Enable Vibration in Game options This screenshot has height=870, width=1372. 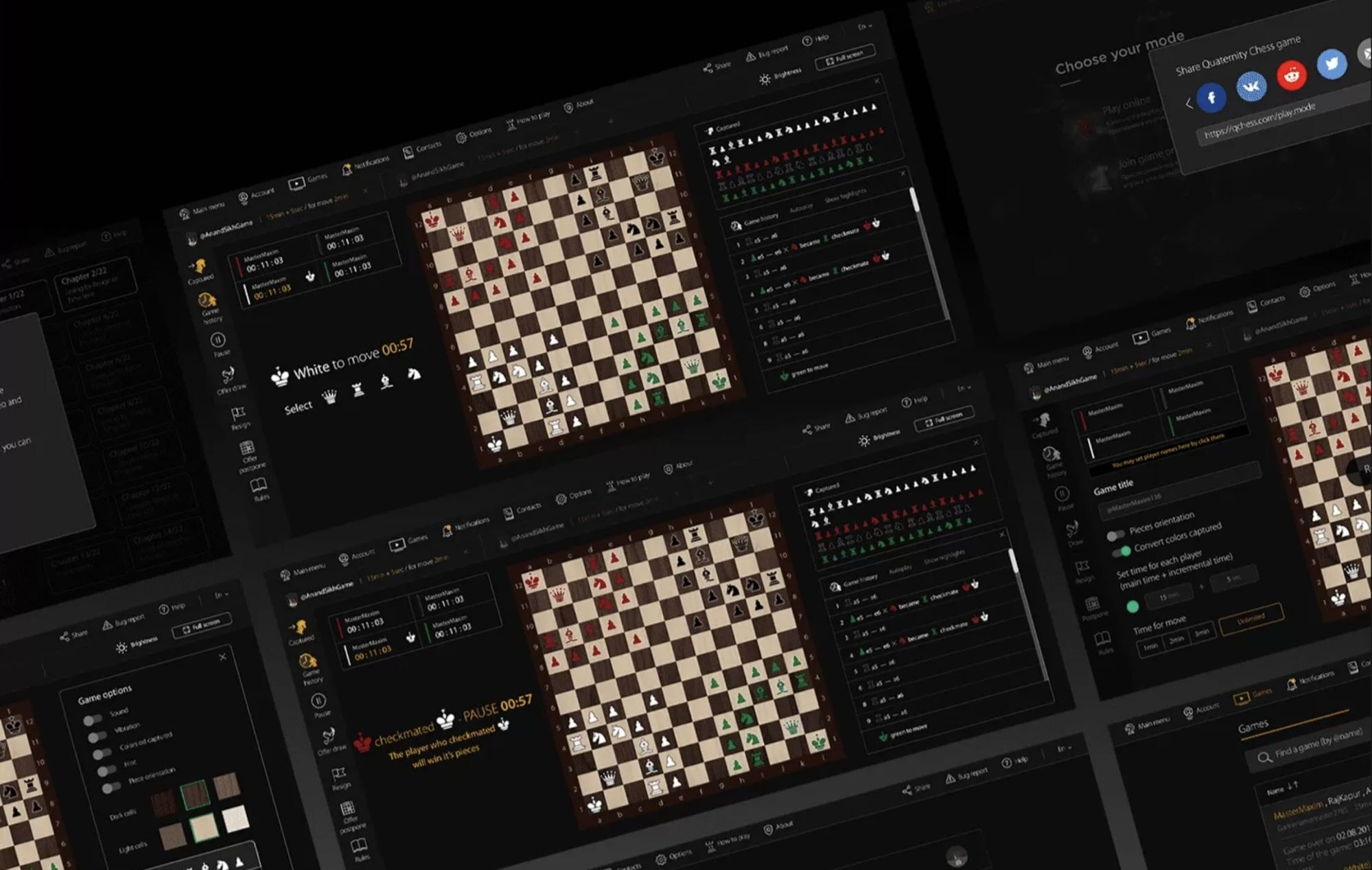pos(98,736)
